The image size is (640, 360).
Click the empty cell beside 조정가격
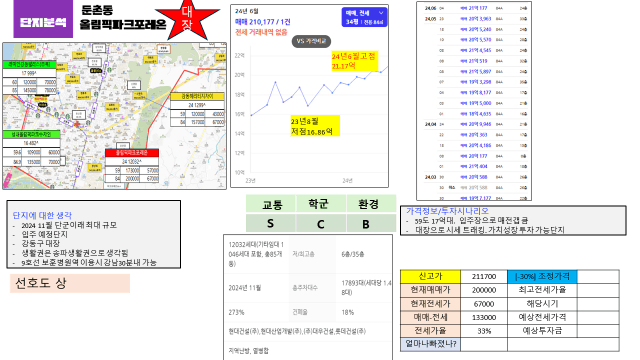click(598, 276)
